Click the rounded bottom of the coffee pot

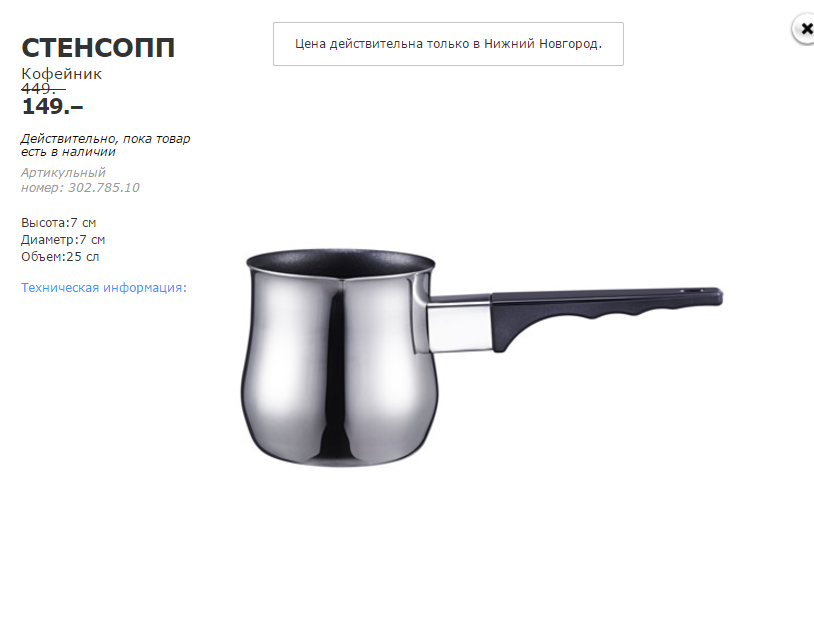pos(340,451)
